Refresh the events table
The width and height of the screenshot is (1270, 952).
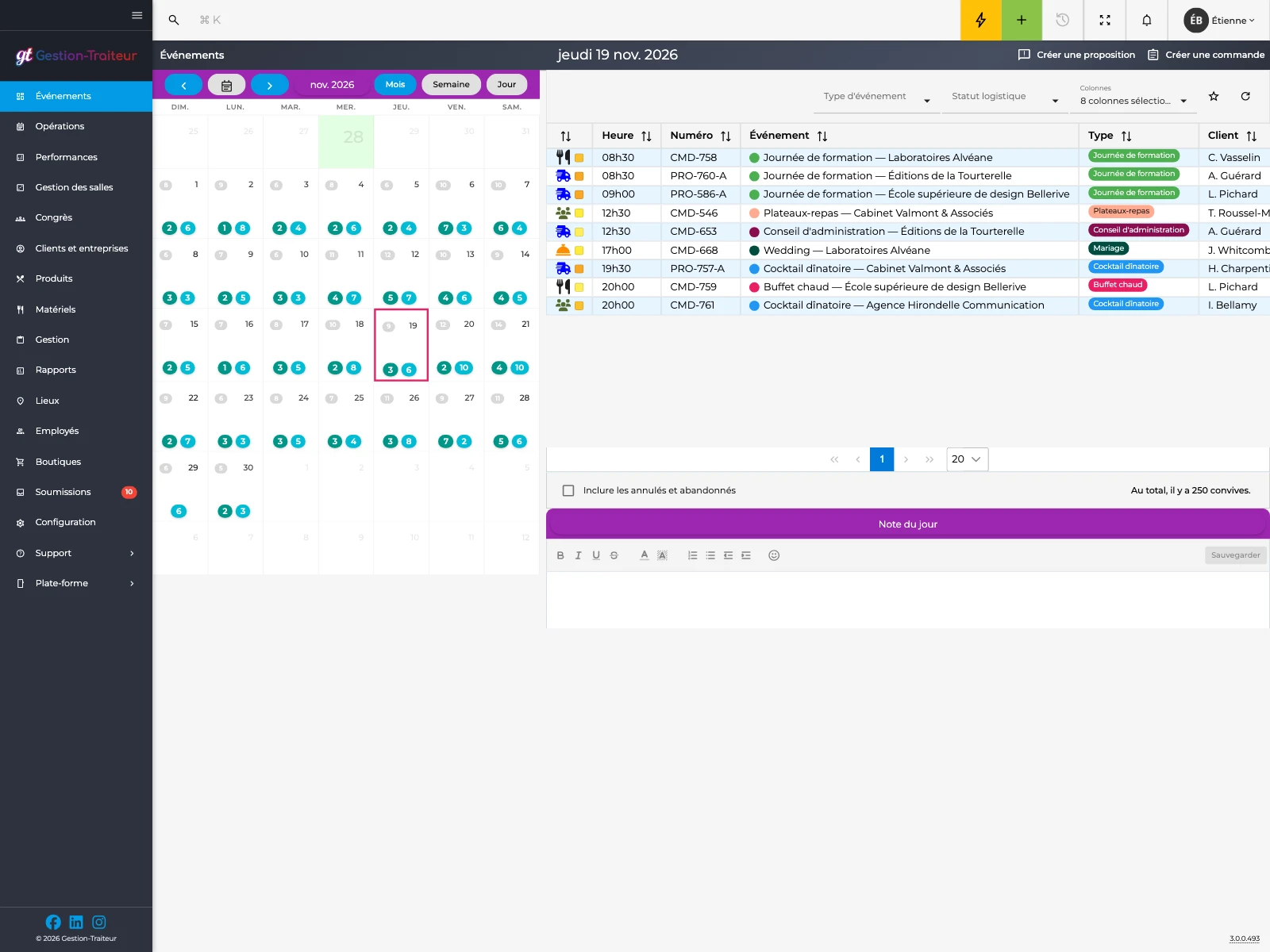[1245, 96]
